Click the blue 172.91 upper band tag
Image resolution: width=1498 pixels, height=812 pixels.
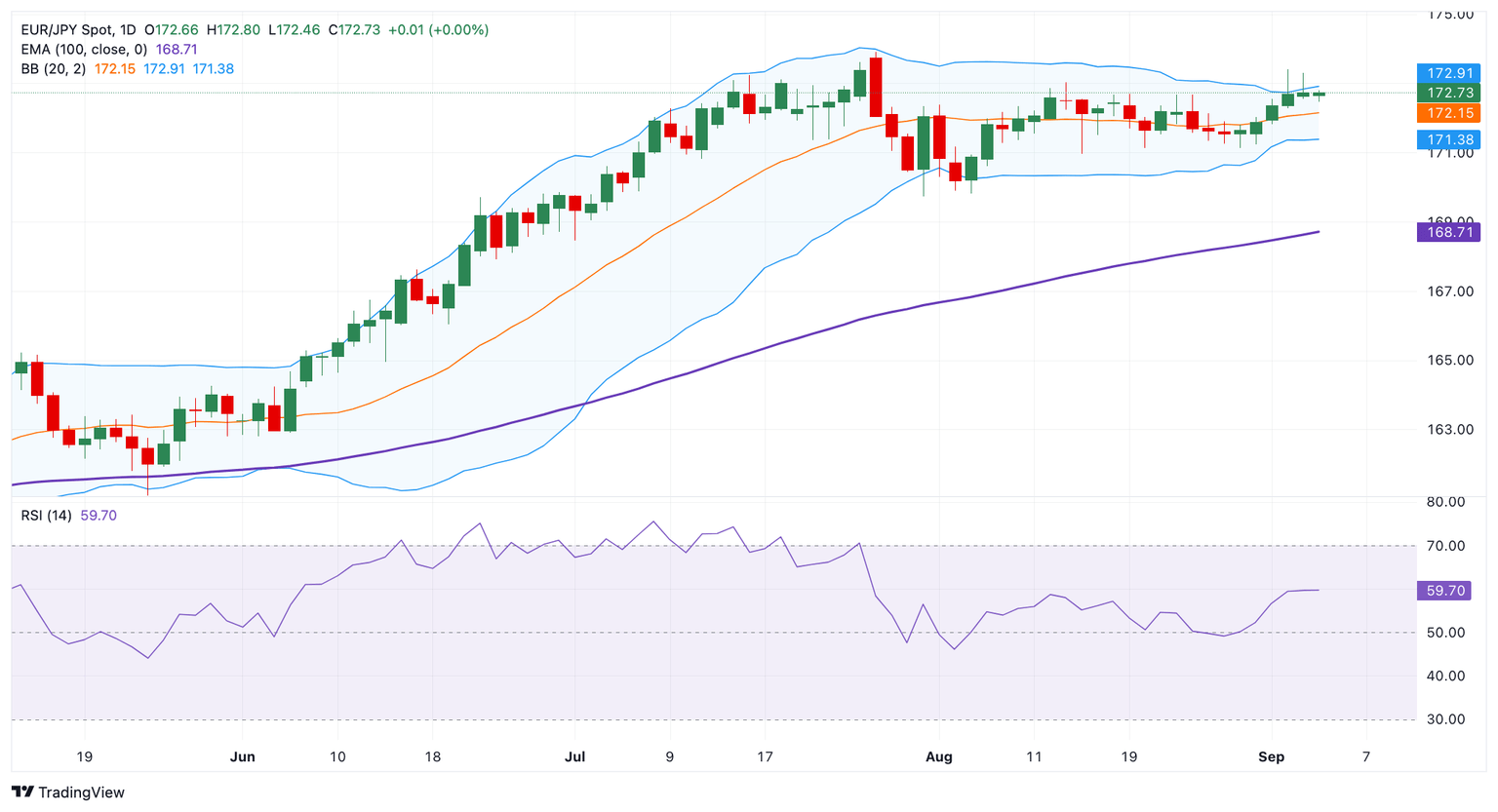coord(1449,73)
